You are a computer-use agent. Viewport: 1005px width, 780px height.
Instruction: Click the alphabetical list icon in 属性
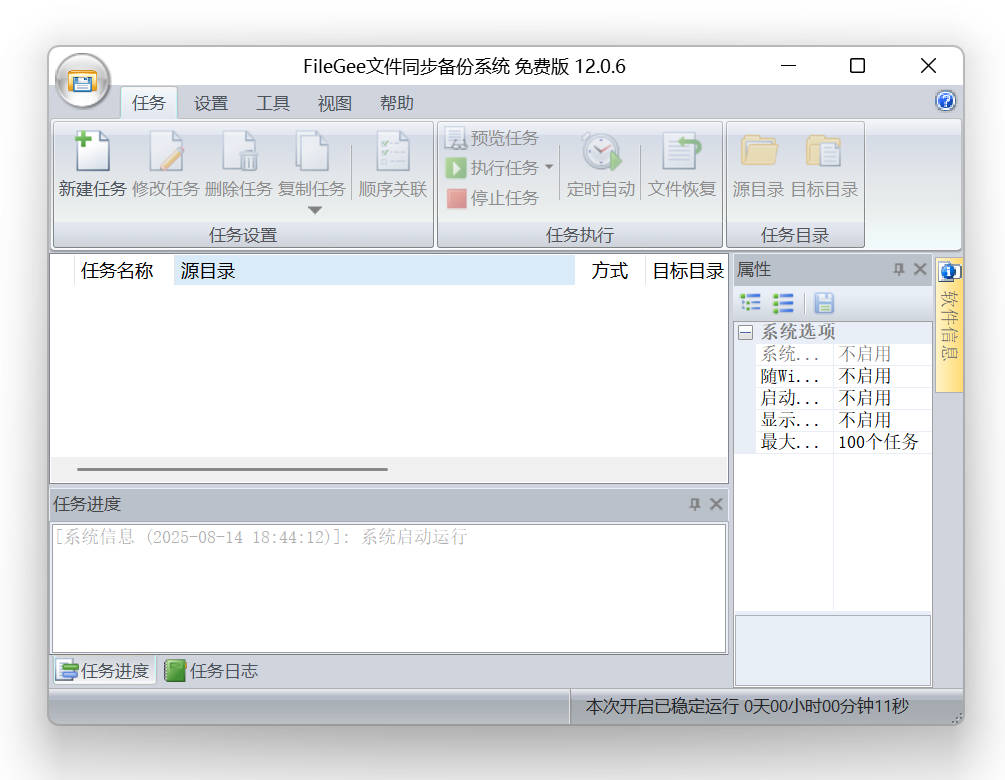coord(783,303)
